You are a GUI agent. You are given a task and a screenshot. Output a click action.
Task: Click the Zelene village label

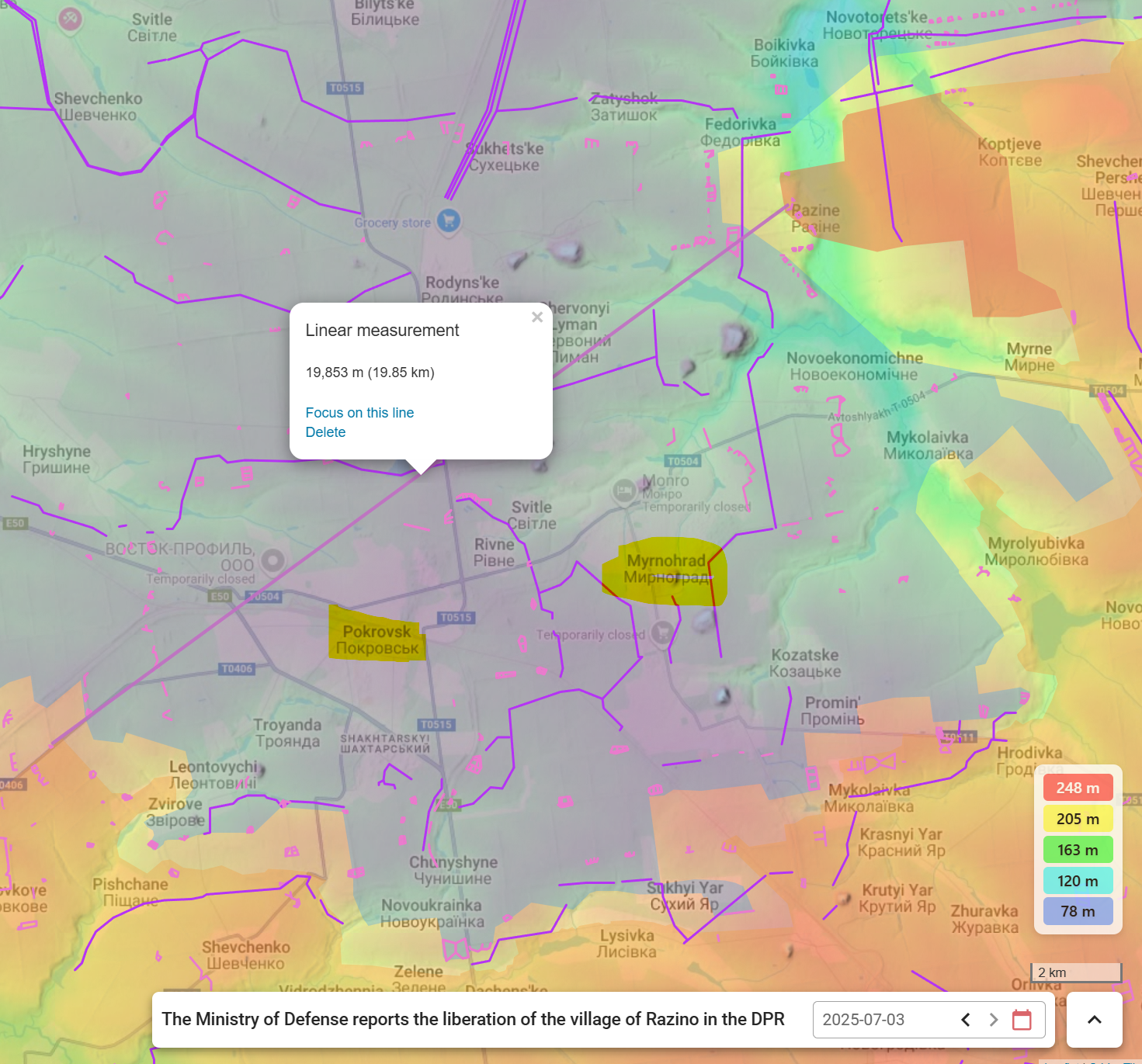418,979
